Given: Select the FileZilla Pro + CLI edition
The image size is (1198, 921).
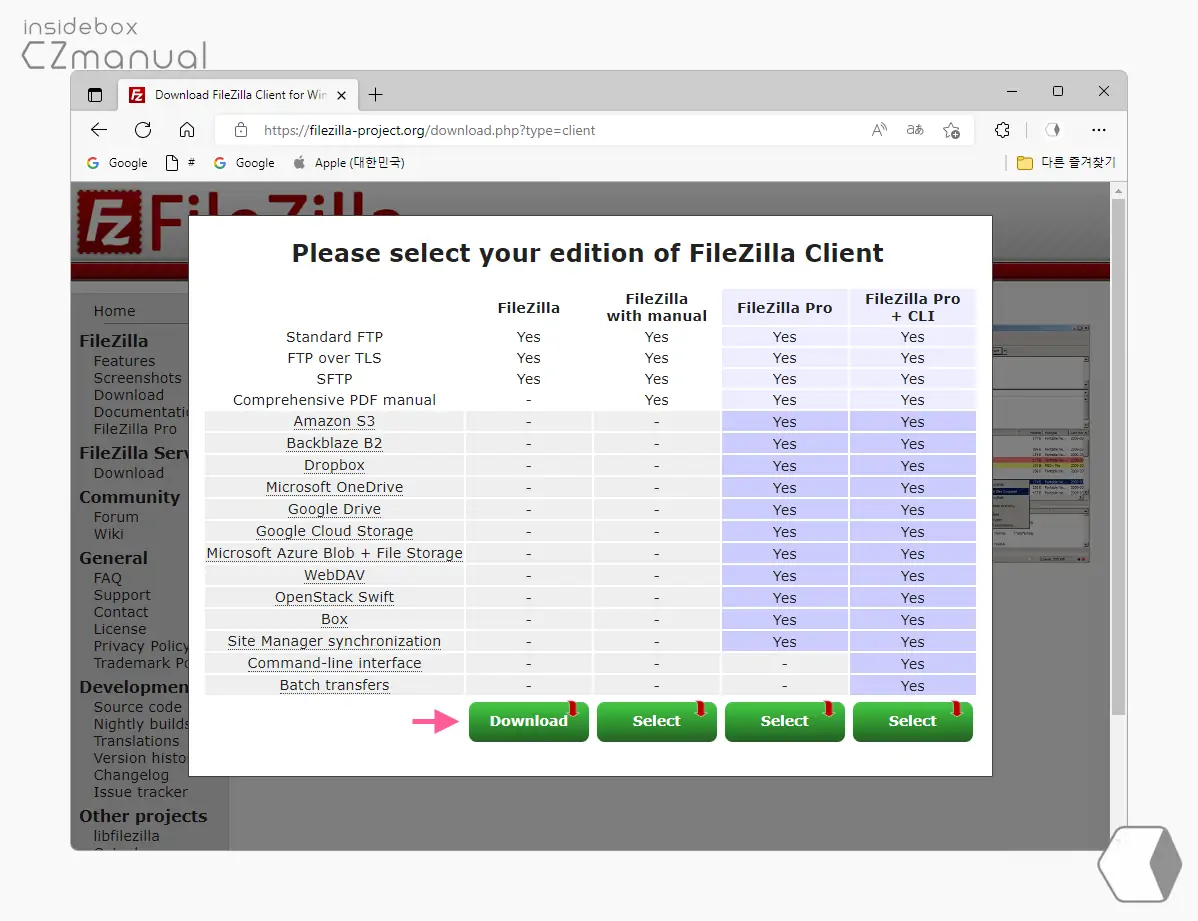Looking at the screenshot, I should point(912,721).
